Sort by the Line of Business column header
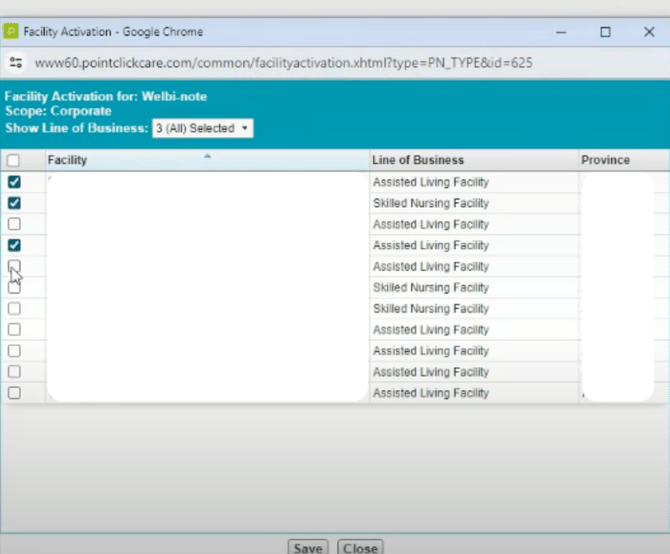Screen dimensions: 670x554 [x=474, y=160]
